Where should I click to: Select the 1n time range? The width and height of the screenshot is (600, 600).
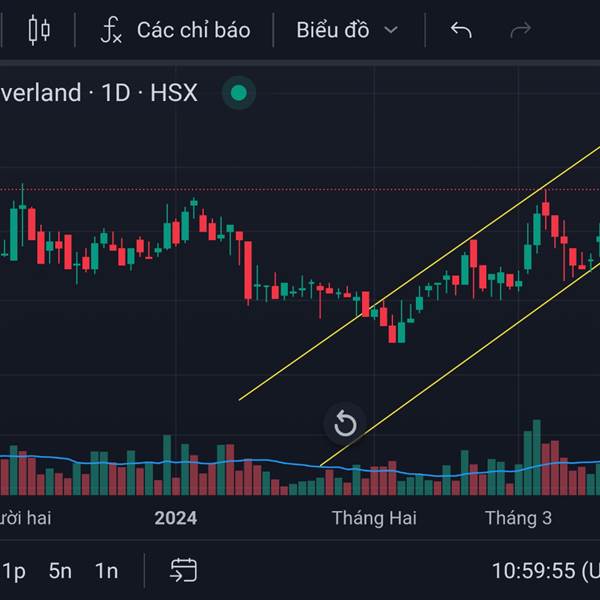click(x=106, y=571)
